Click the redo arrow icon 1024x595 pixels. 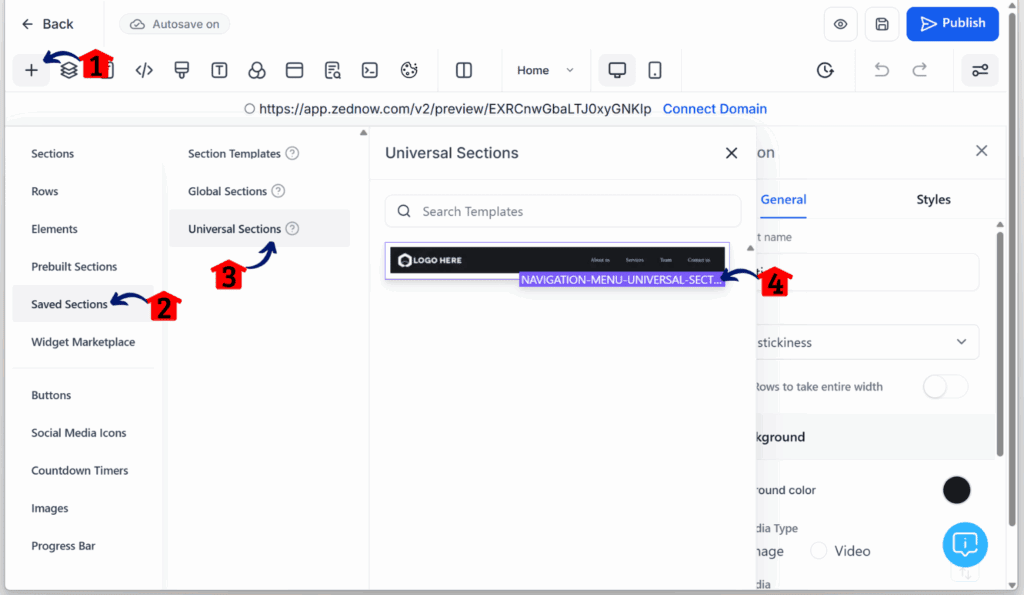(x=920, y=70)
